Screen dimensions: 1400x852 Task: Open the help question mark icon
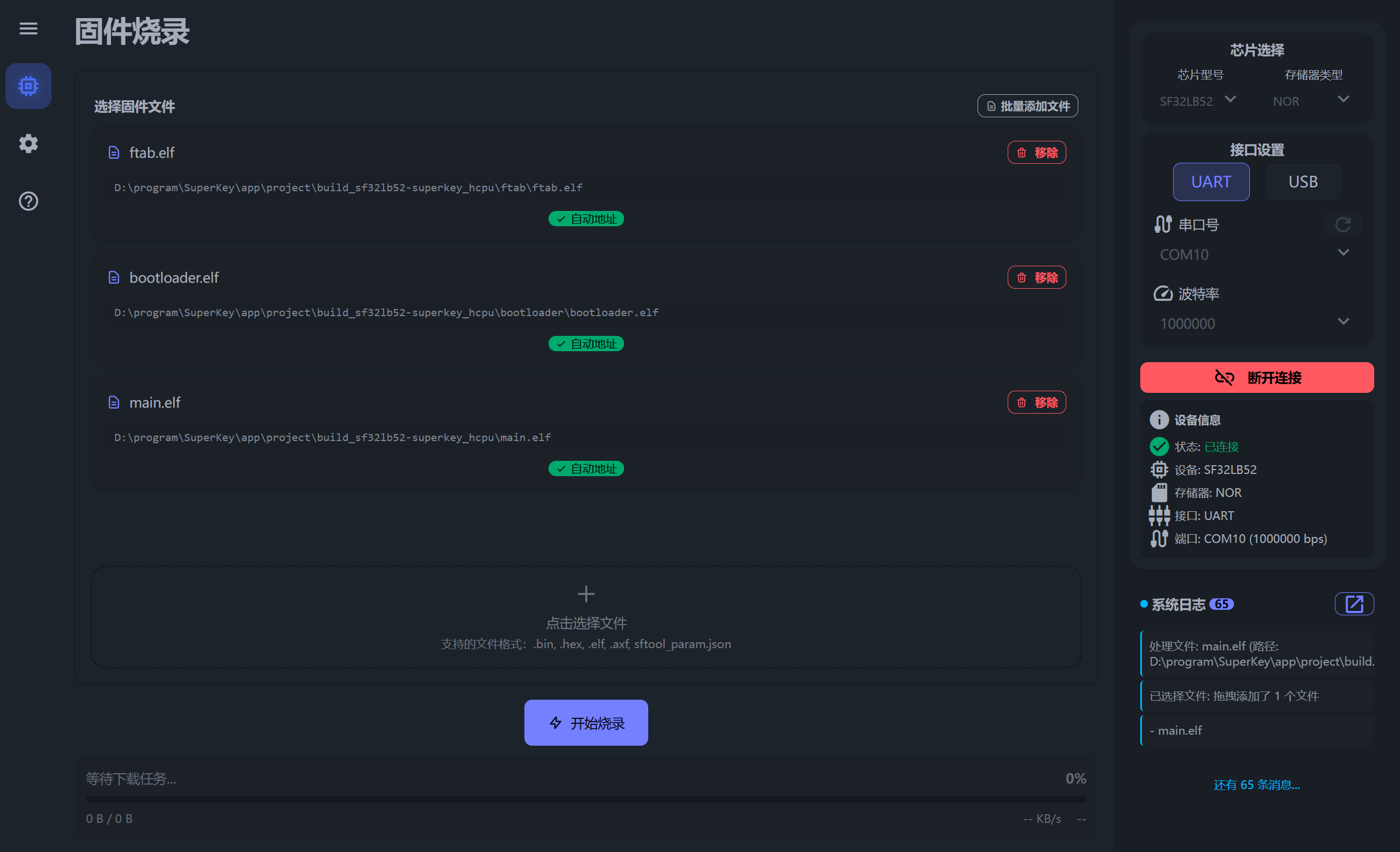click(x=28, y=201)
